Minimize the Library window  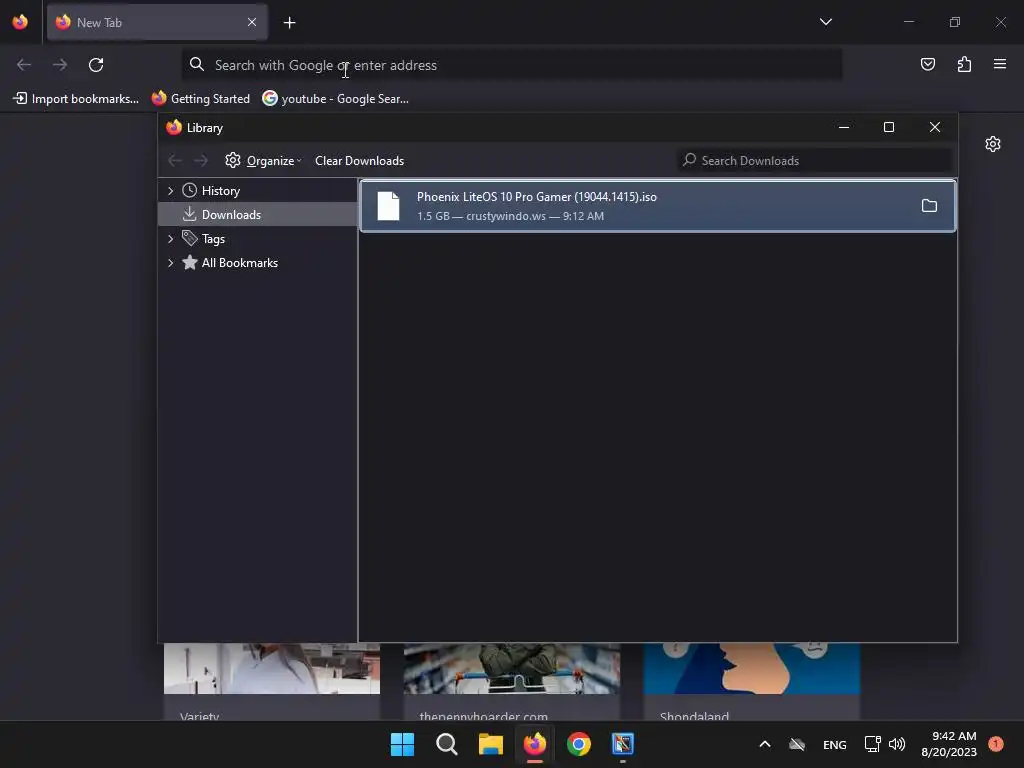pos(844,127)
